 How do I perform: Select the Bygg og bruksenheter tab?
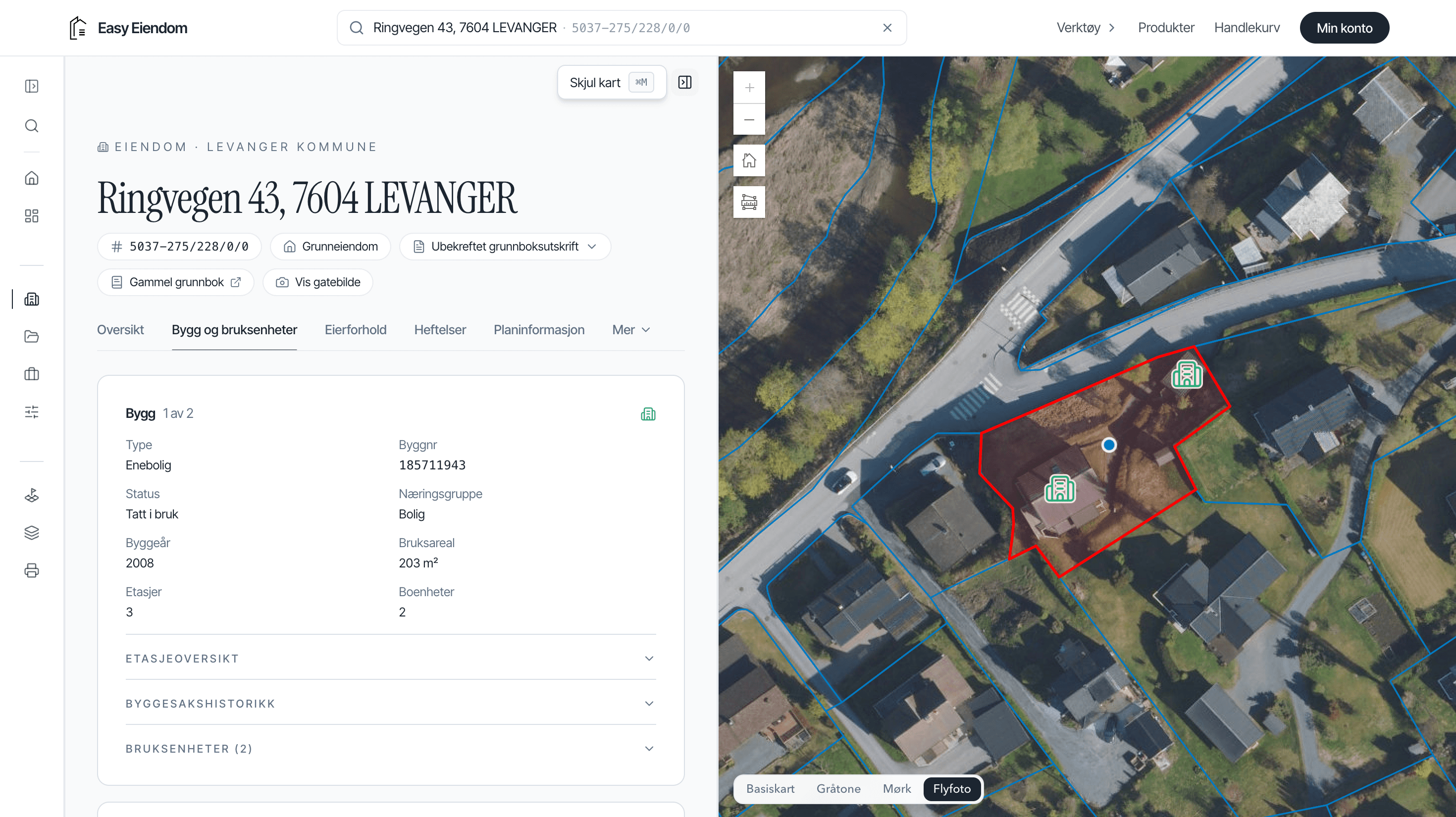point(234,329)
